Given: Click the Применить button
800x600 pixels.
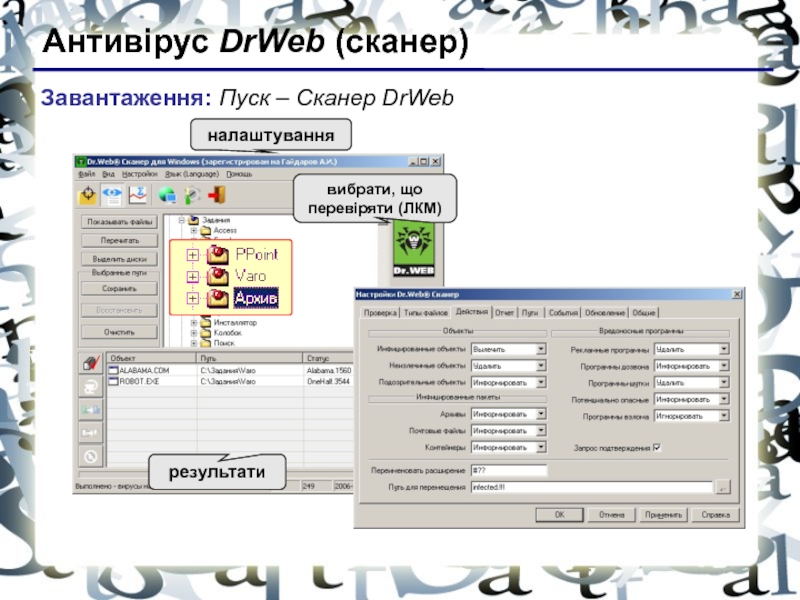Looking at the screenshot, I should click(663, 515).
